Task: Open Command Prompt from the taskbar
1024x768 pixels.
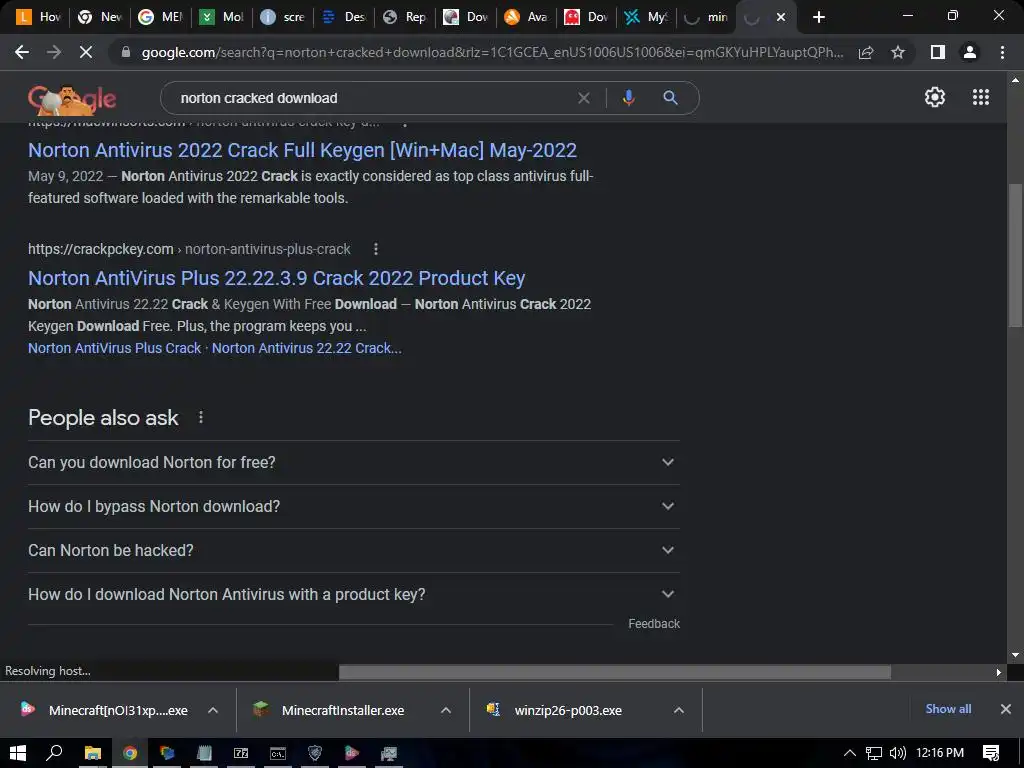Action: (278, 753)
